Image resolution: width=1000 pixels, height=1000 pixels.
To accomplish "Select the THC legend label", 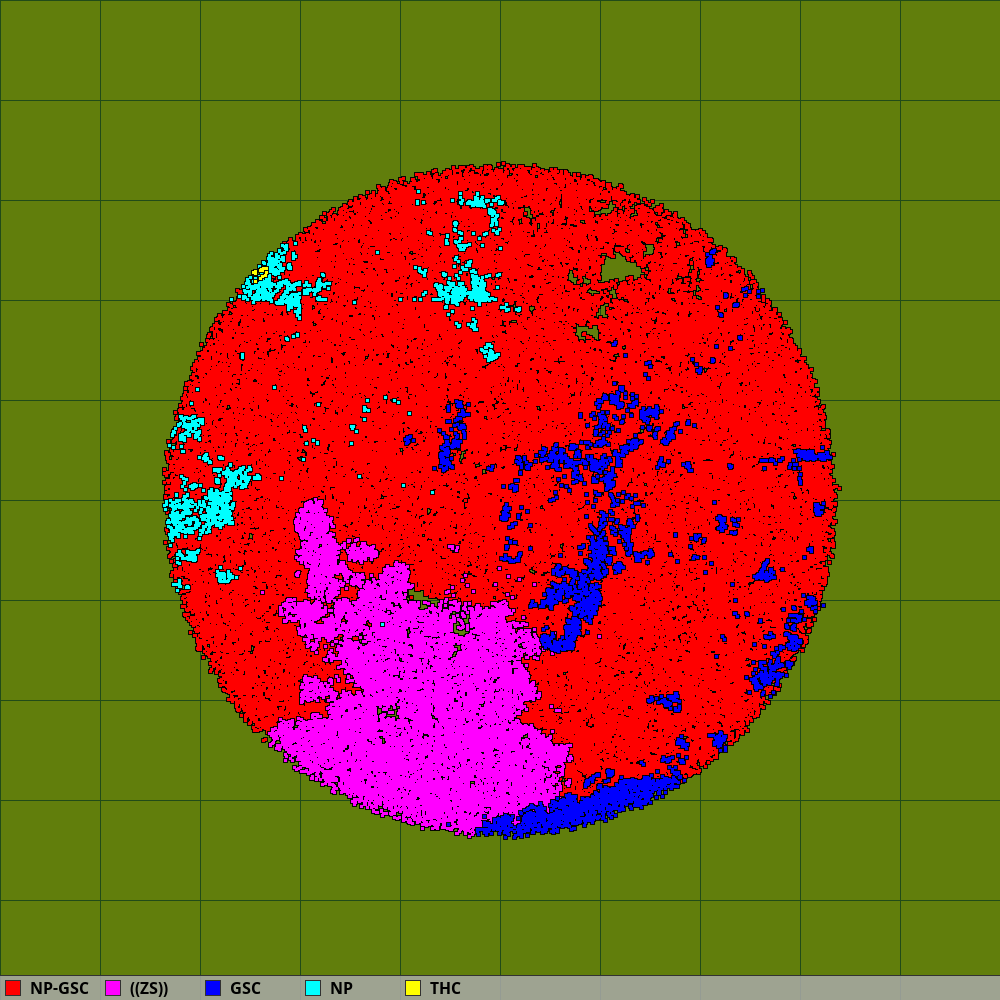I will (445, 988).
